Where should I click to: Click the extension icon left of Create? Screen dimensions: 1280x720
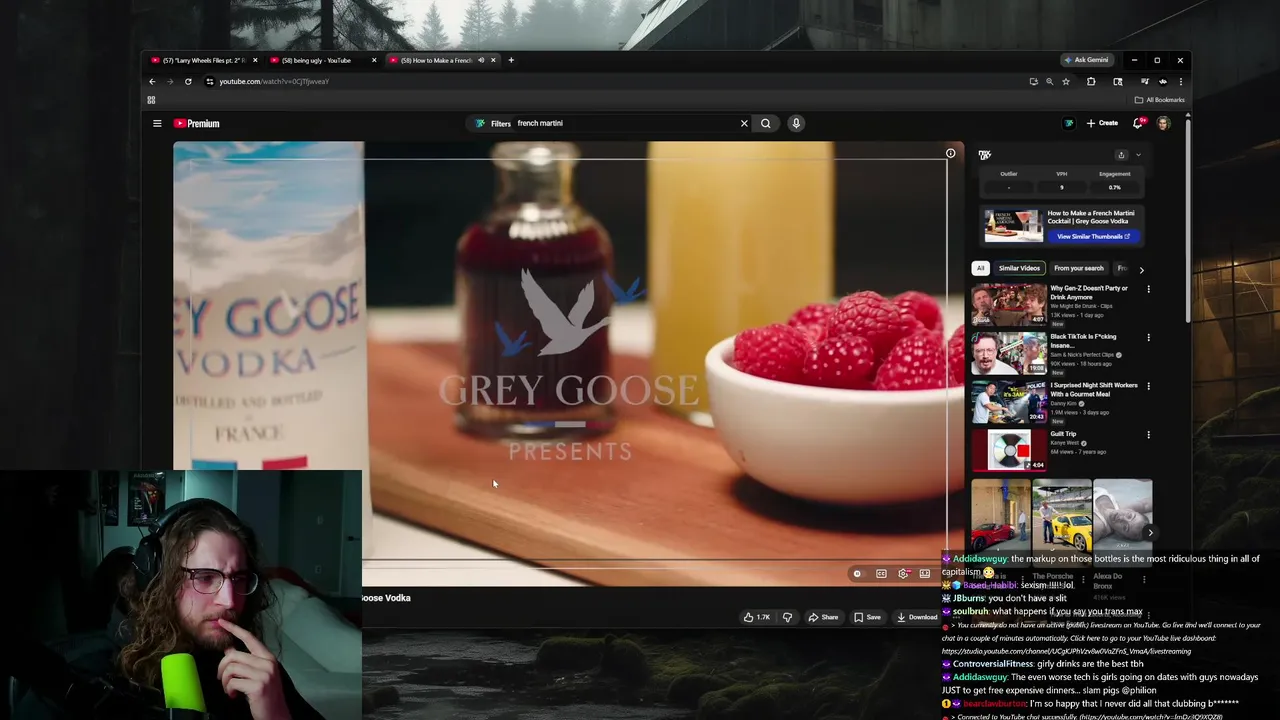pyautogui.click(x=1068, y=123)
